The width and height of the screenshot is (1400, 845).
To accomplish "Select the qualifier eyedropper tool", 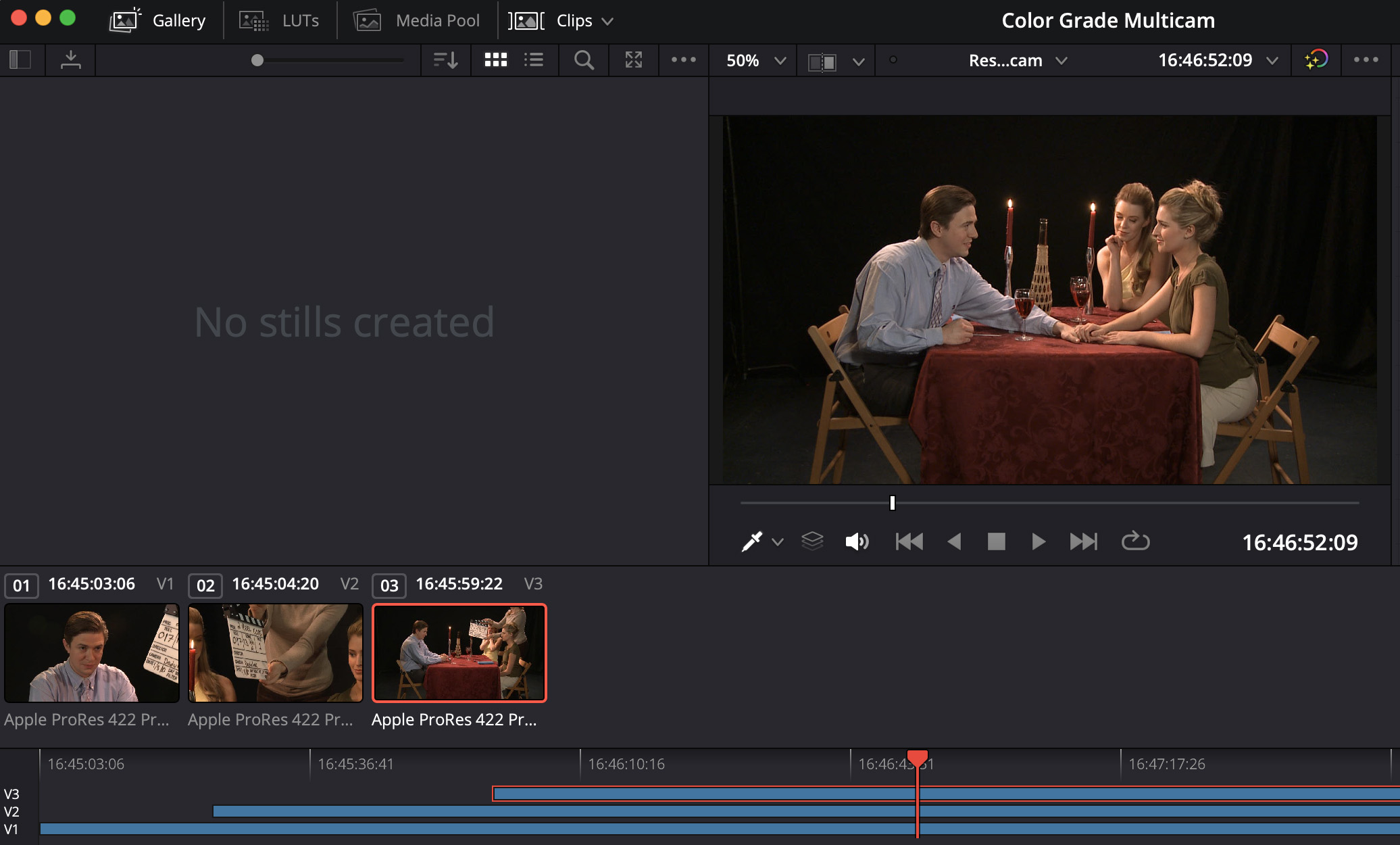I will click(x=751, y=541).
